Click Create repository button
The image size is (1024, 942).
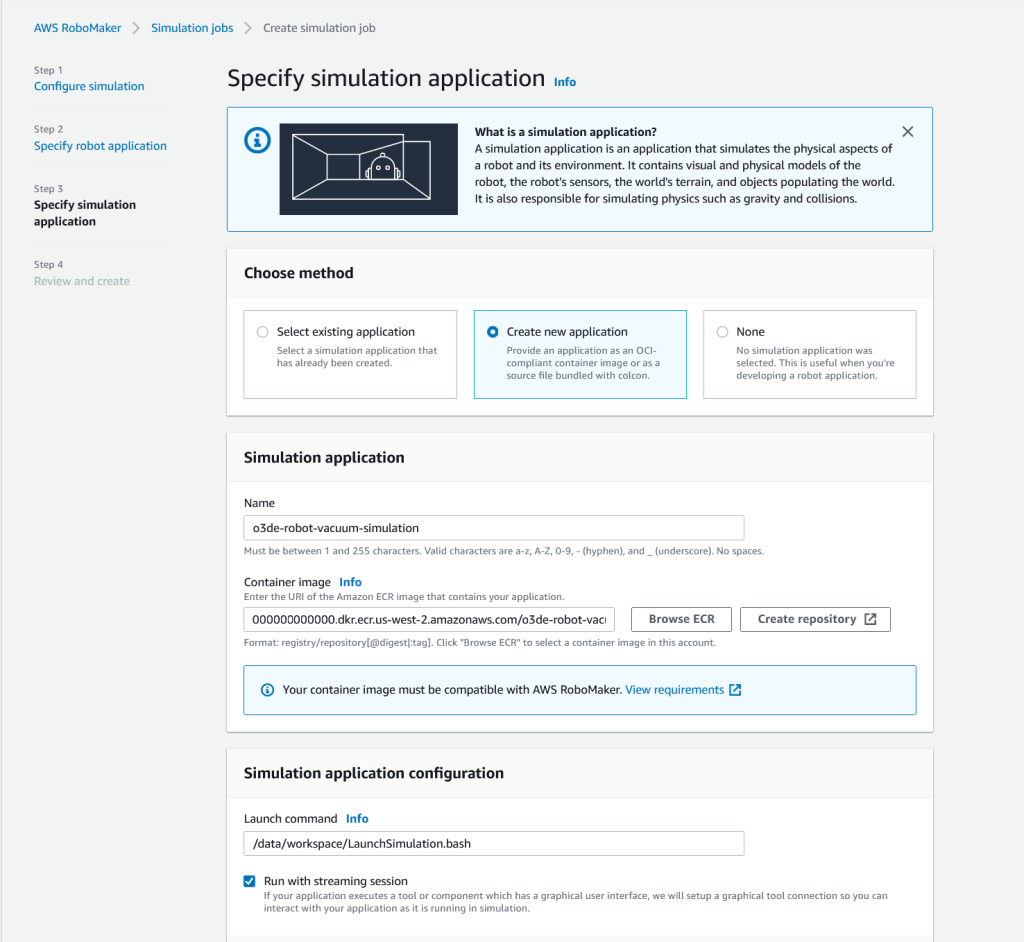[815, 619]
